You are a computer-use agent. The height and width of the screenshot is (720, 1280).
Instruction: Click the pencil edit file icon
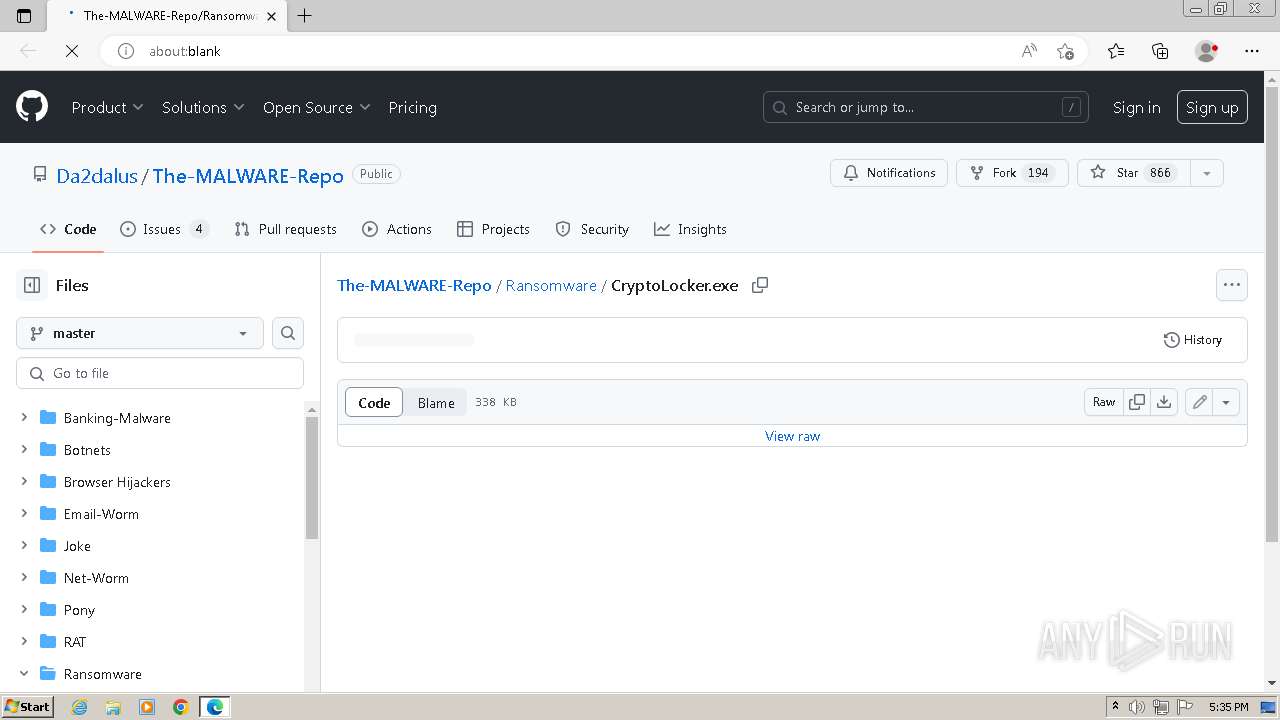(x=1199, y=402)
